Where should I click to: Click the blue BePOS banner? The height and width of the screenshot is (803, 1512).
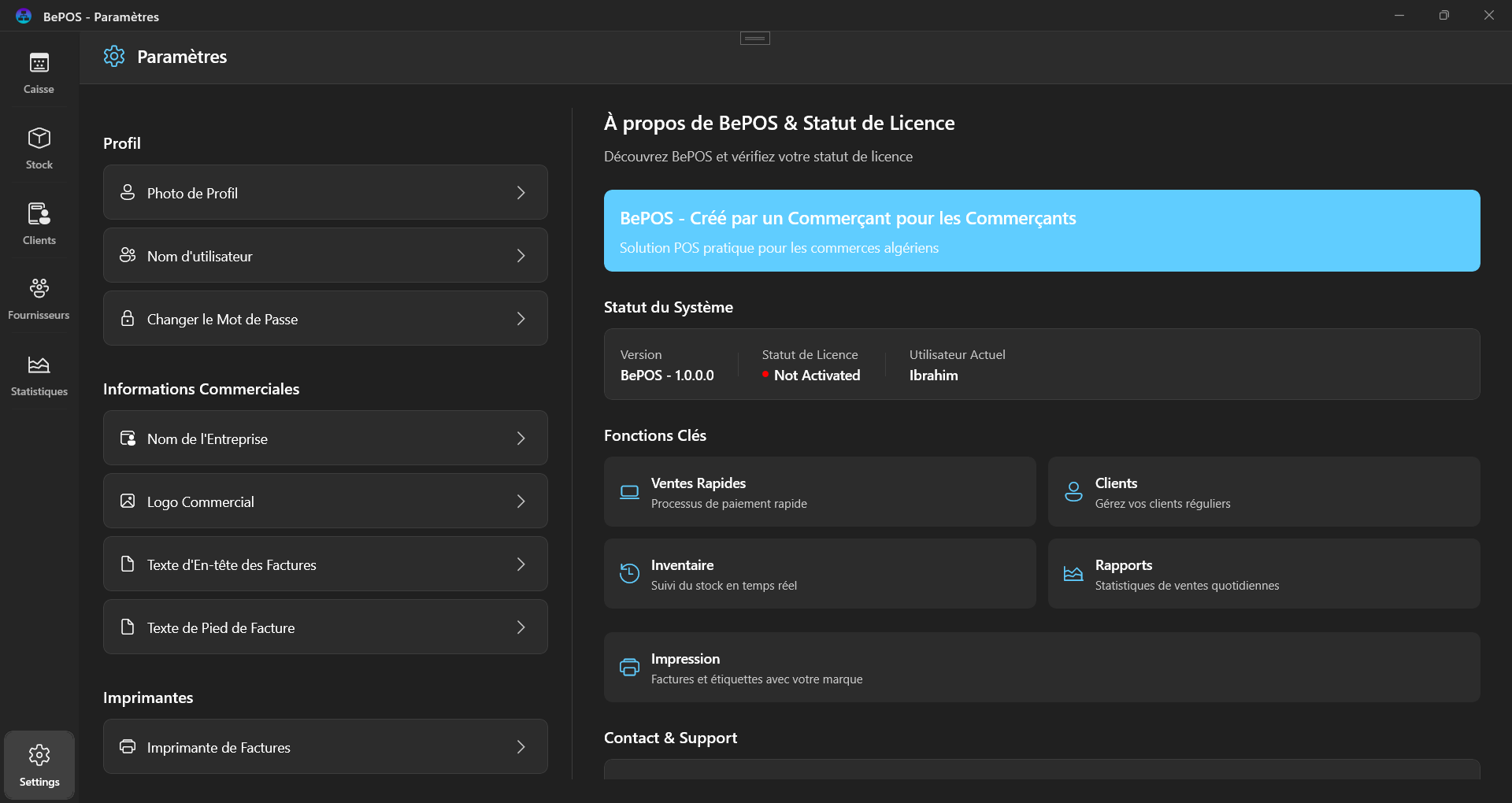[1041, 231]
